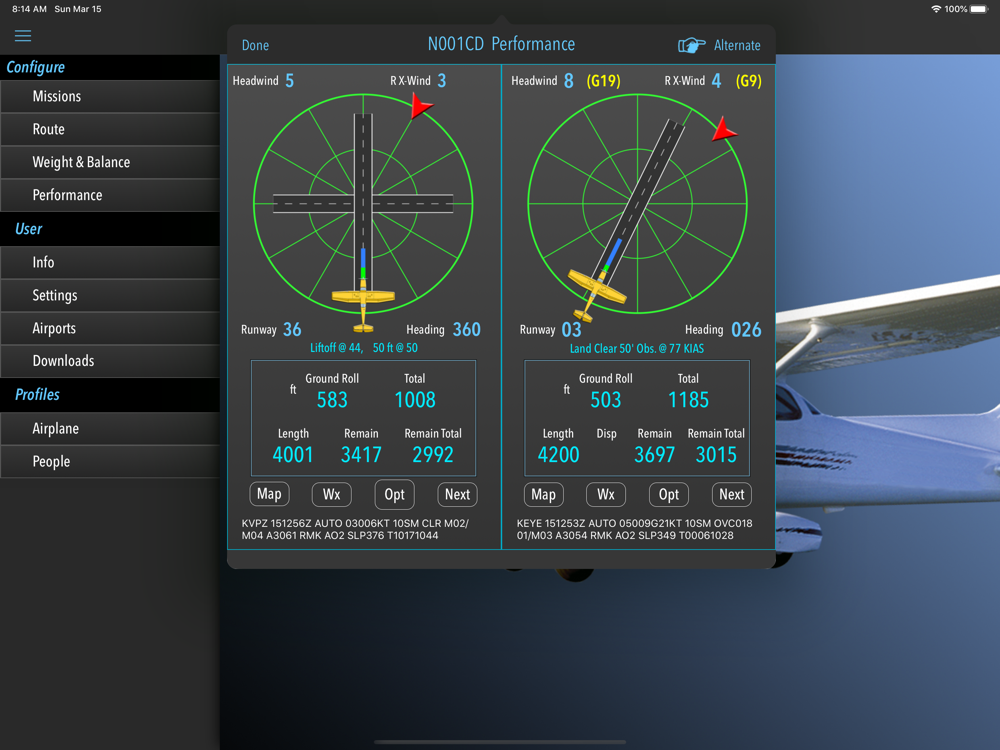The height and width of the screenshot is (750, 1000).
Task: Tap the yellow G19 gust value
Action: 603,81
